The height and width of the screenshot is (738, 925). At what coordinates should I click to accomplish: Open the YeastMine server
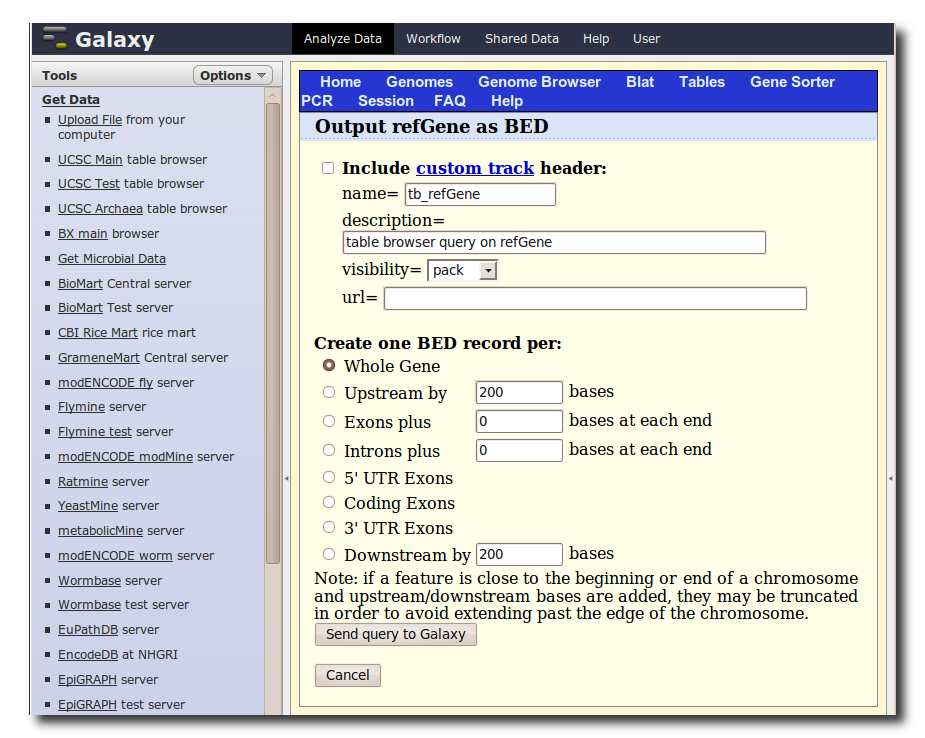pyautogui.click(x=88, y=506)
